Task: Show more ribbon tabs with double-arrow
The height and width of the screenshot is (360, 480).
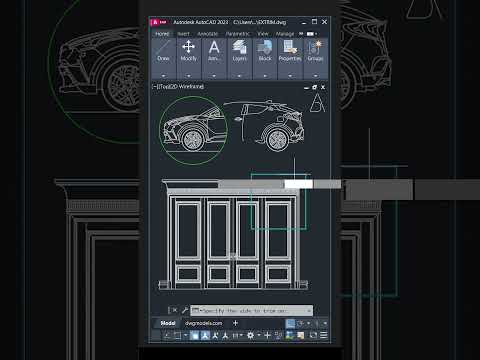Action: pyautogui.click(x=301, y=34)
